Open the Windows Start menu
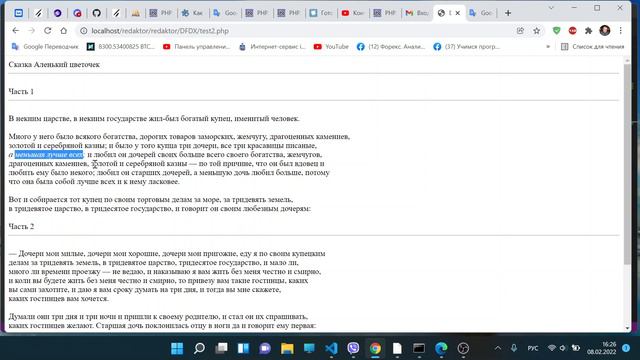 point(177,348)
